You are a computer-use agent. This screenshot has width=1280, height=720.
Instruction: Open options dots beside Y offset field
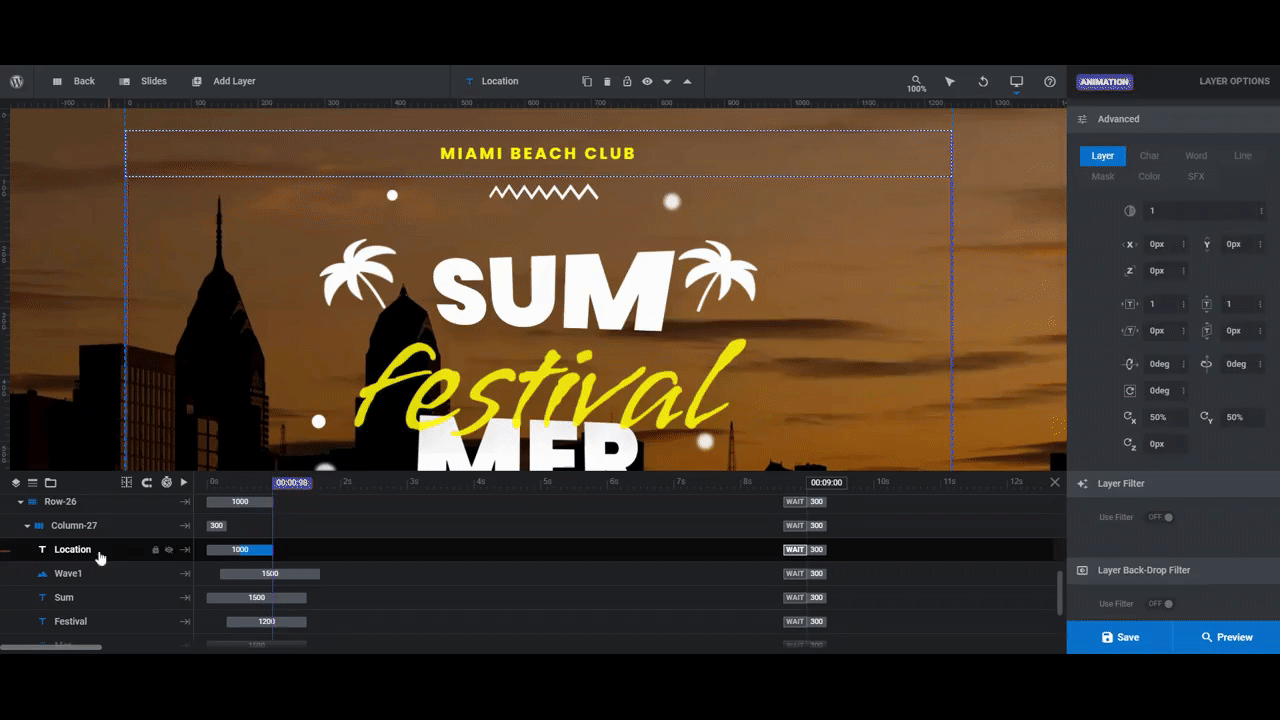(x=1261, y=244)
